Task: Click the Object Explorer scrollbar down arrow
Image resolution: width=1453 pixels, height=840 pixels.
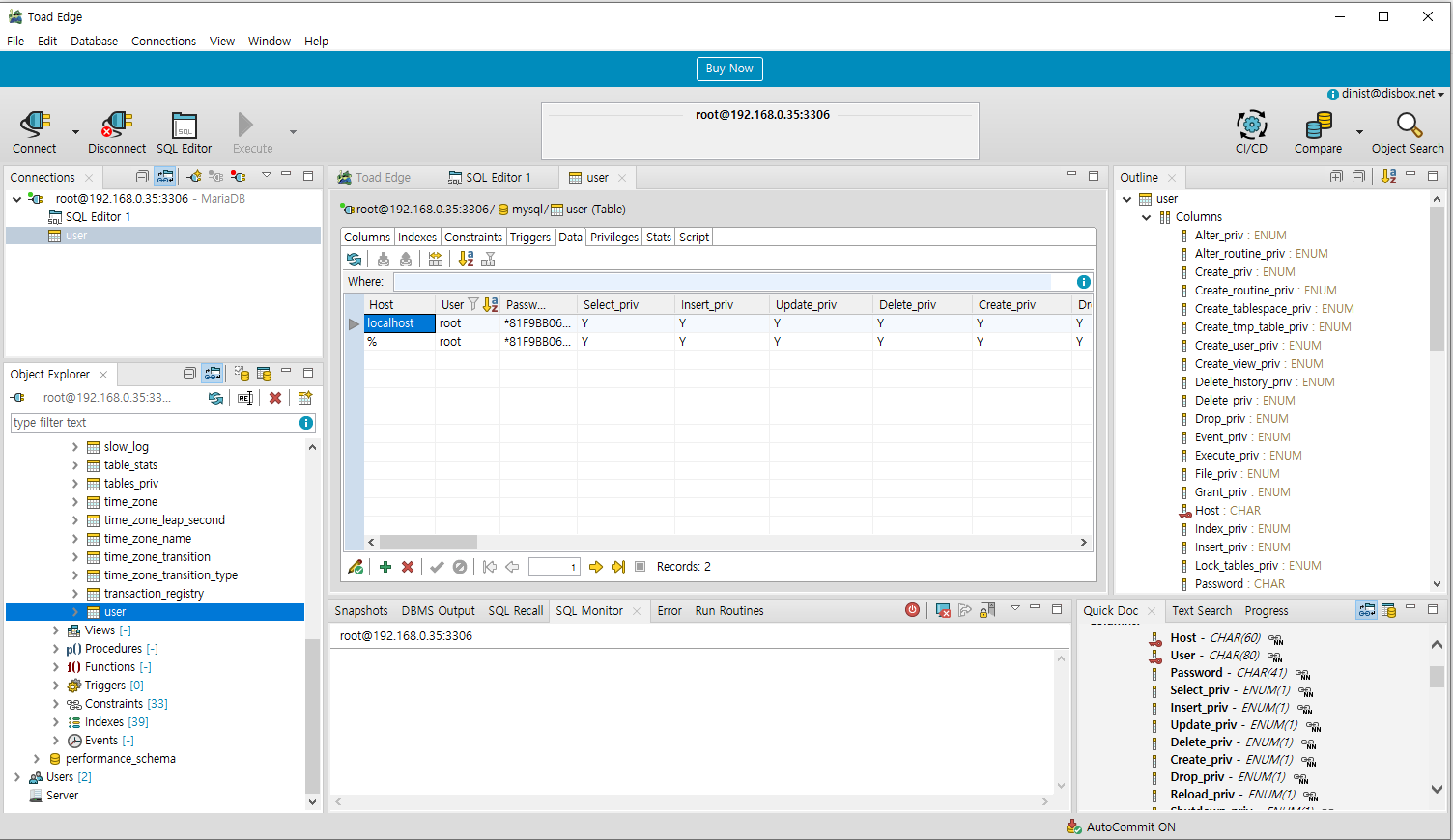Action: [312, 801]
